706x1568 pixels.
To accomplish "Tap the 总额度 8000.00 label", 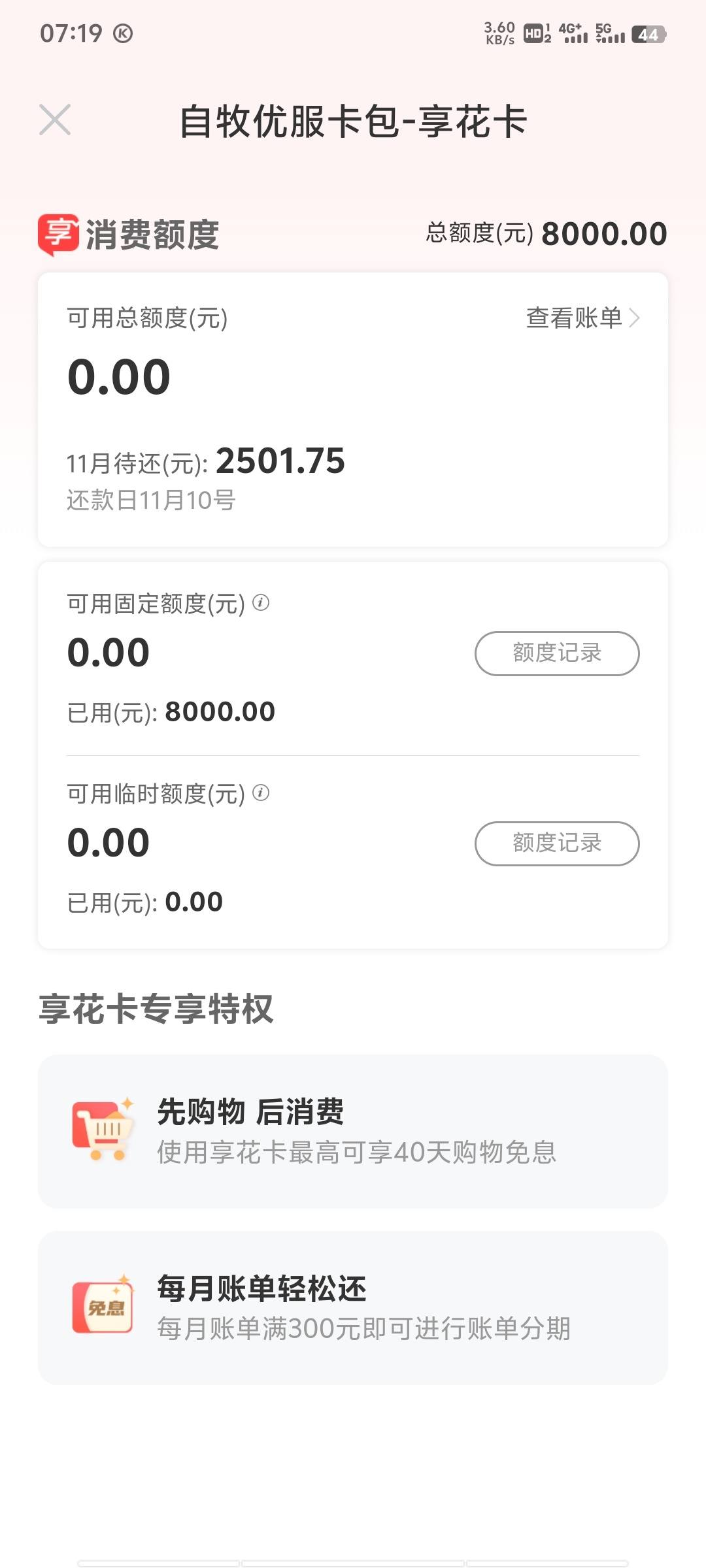I will (546, 234).
